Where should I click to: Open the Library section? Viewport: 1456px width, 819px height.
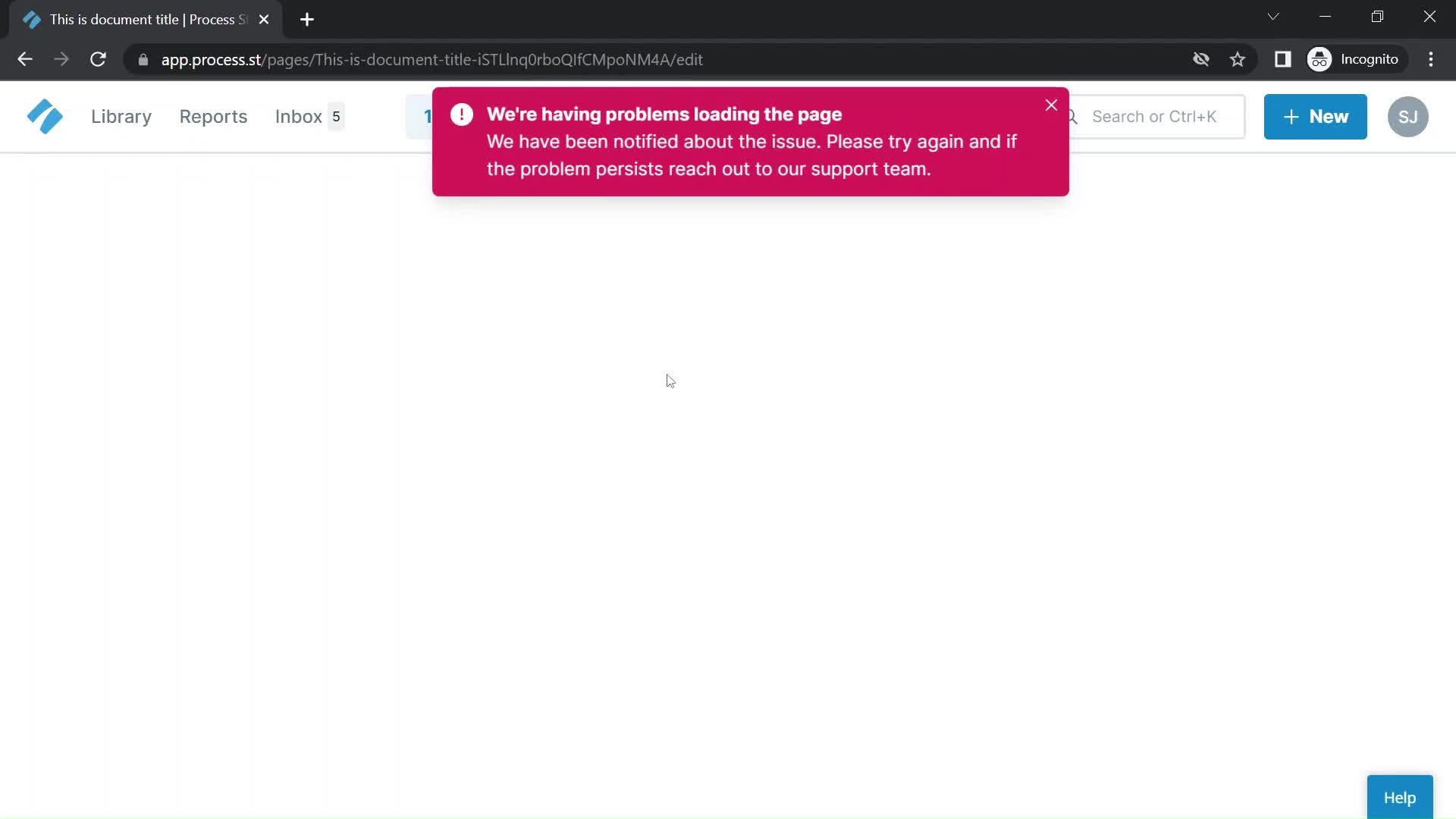(x=121, y=116)
